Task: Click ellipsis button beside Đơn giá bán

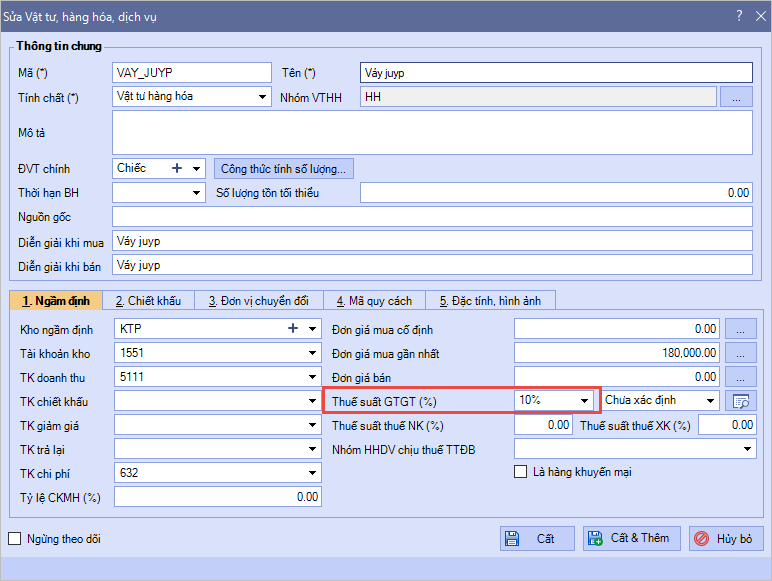Action: click(740, 377)
